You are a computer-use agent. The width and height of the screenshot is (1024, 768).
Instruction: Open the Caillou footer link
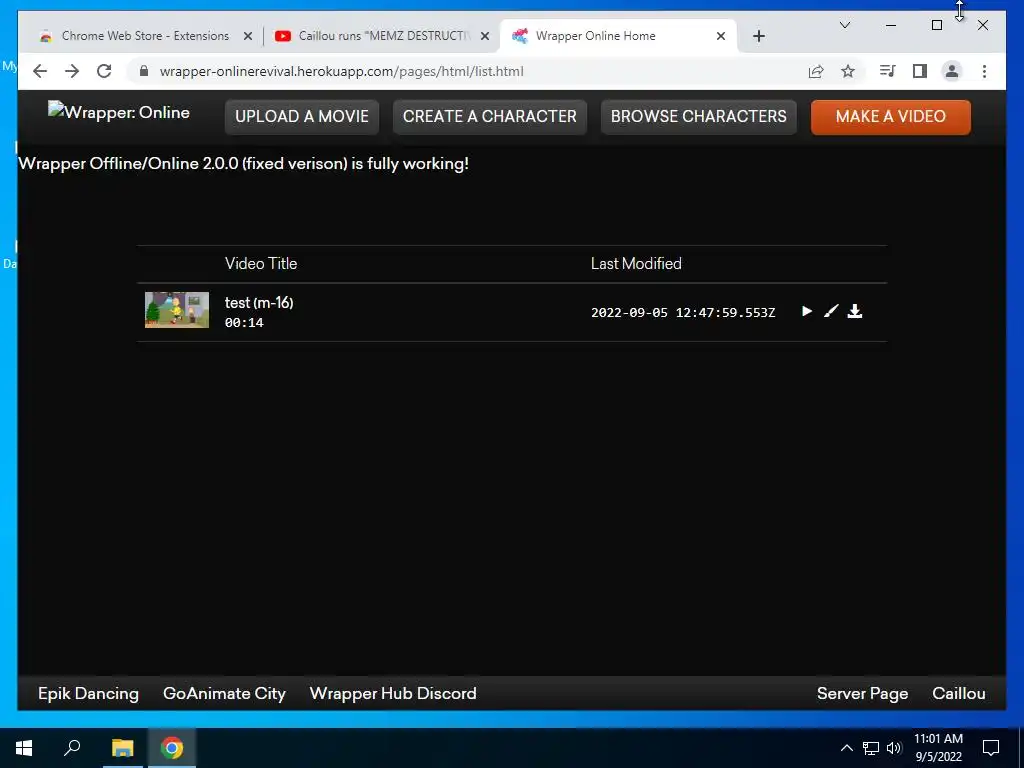click(x=959, y=694)
